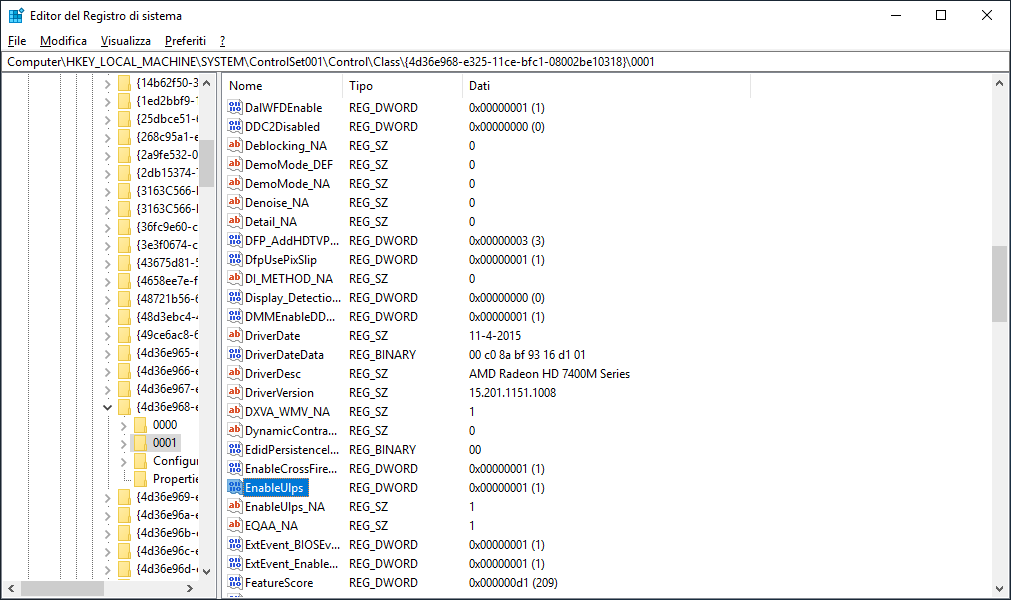Click the help '?' menu item

tap(221, 40)
